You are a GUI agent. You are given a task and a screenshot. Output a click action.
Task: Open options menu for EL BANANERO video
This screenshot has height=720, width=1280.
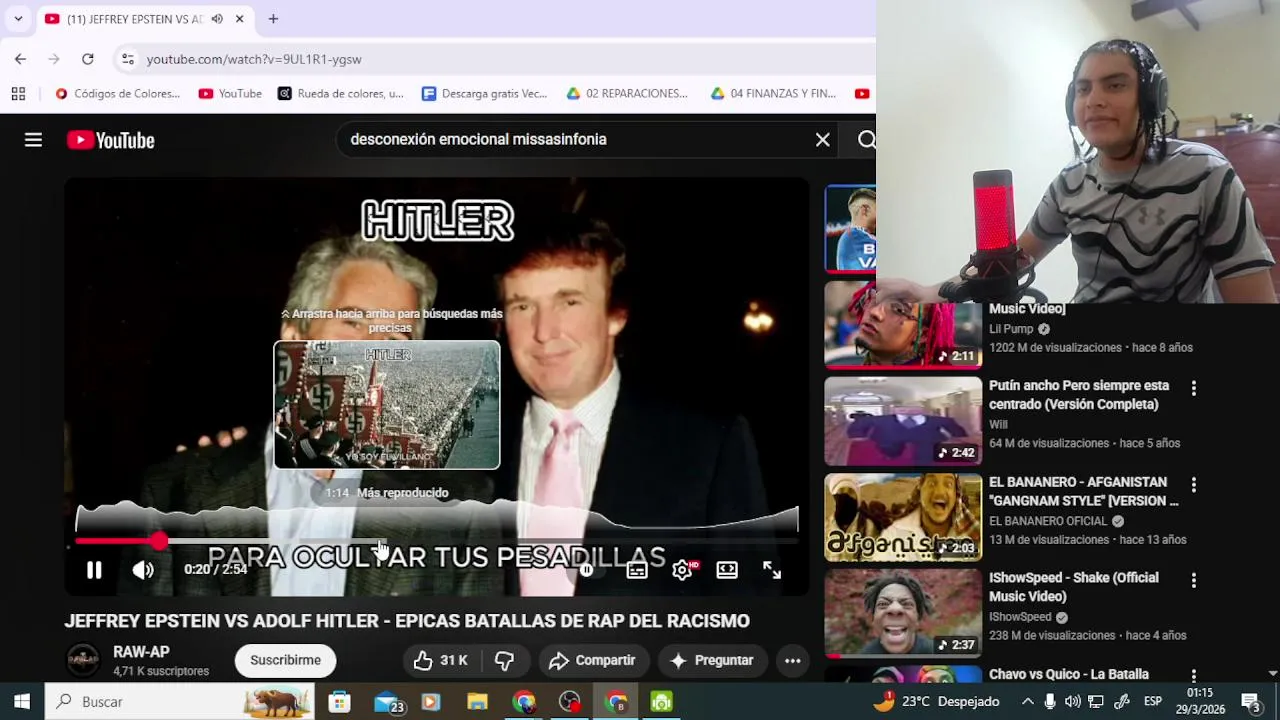pyautogui.click(x=1193, y=485)
